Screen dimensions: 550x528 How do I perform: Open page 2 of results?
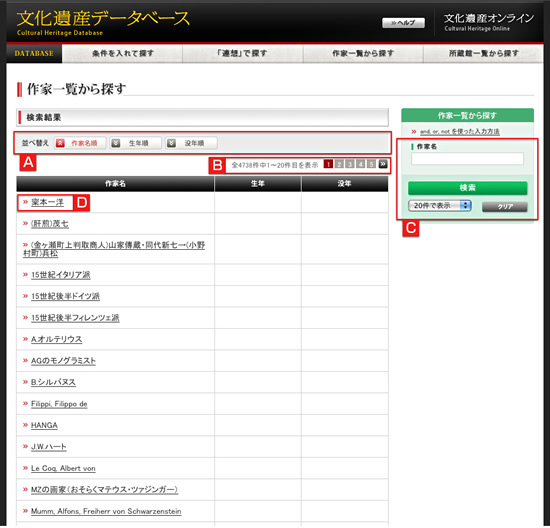tap(339, 164)
